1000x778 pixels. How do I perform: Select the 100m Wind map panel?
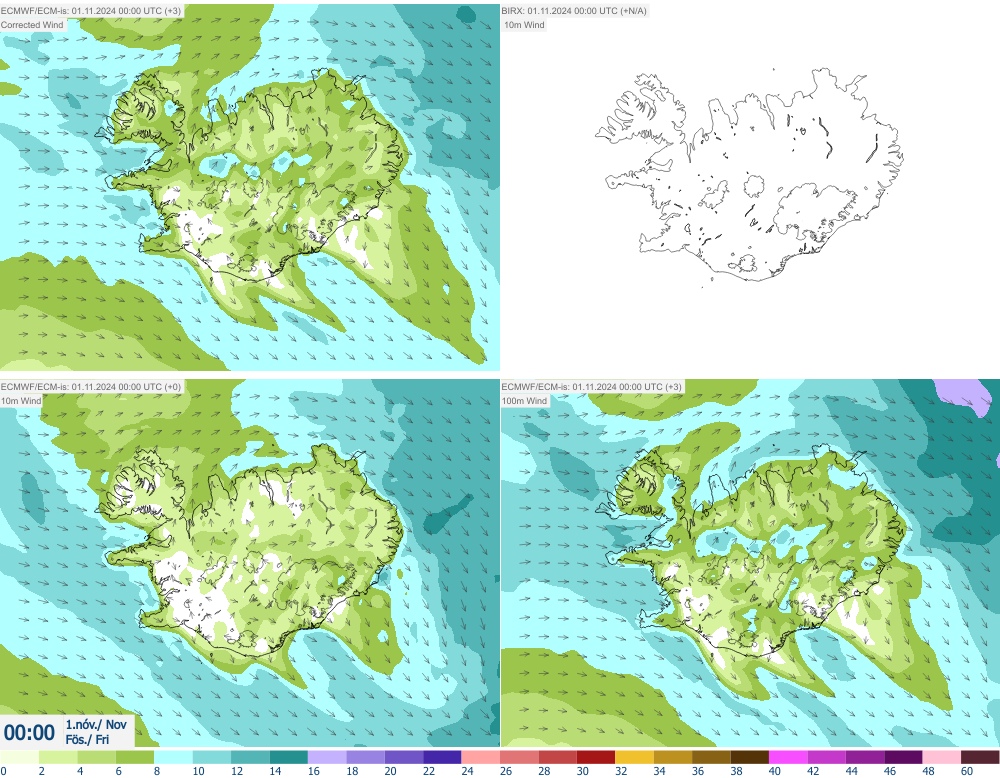(x=750, y=563)
